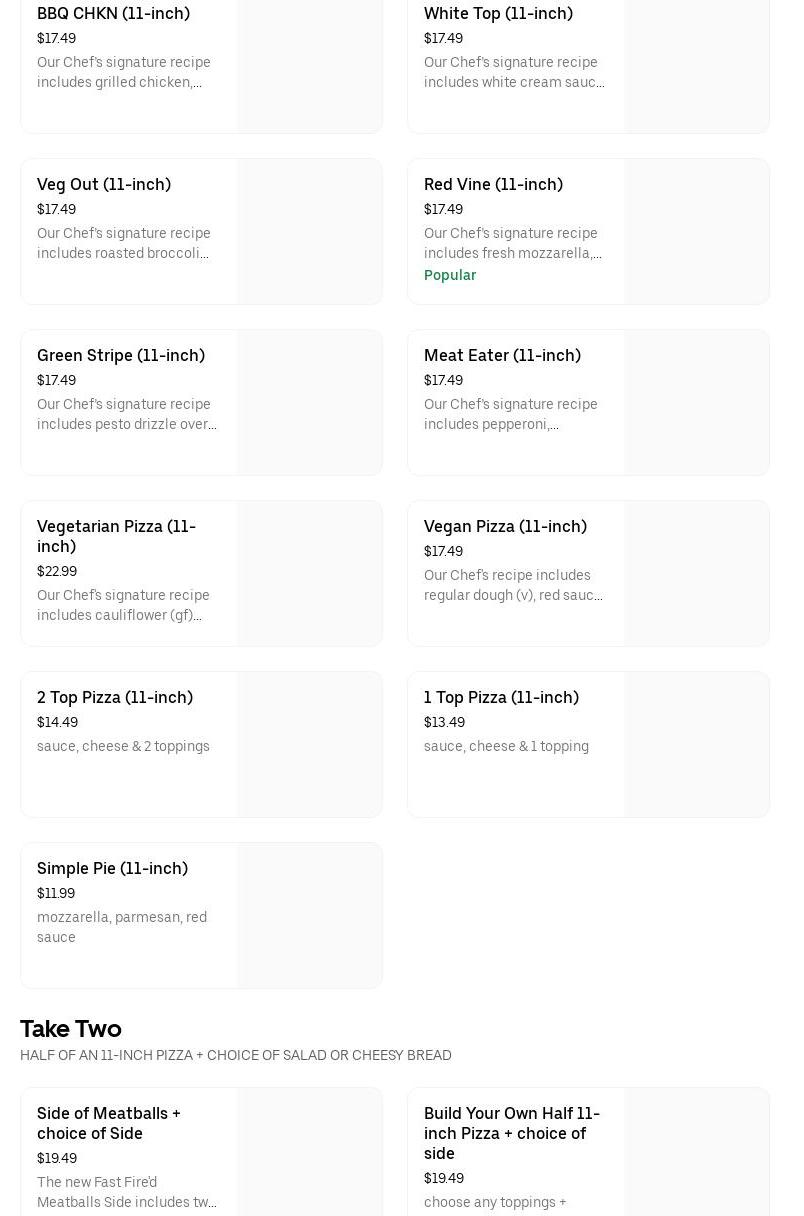This screenshot has width=804, height=1216.
Task: Click the Popular label on Red Vine
Action: [x=450, y=275]
